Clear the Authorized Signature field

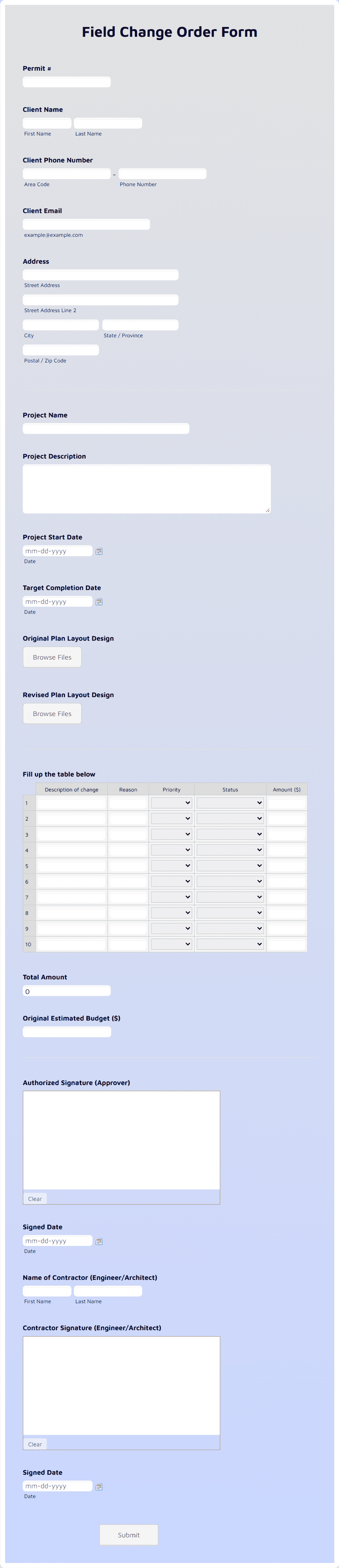tap(35, 1198)
